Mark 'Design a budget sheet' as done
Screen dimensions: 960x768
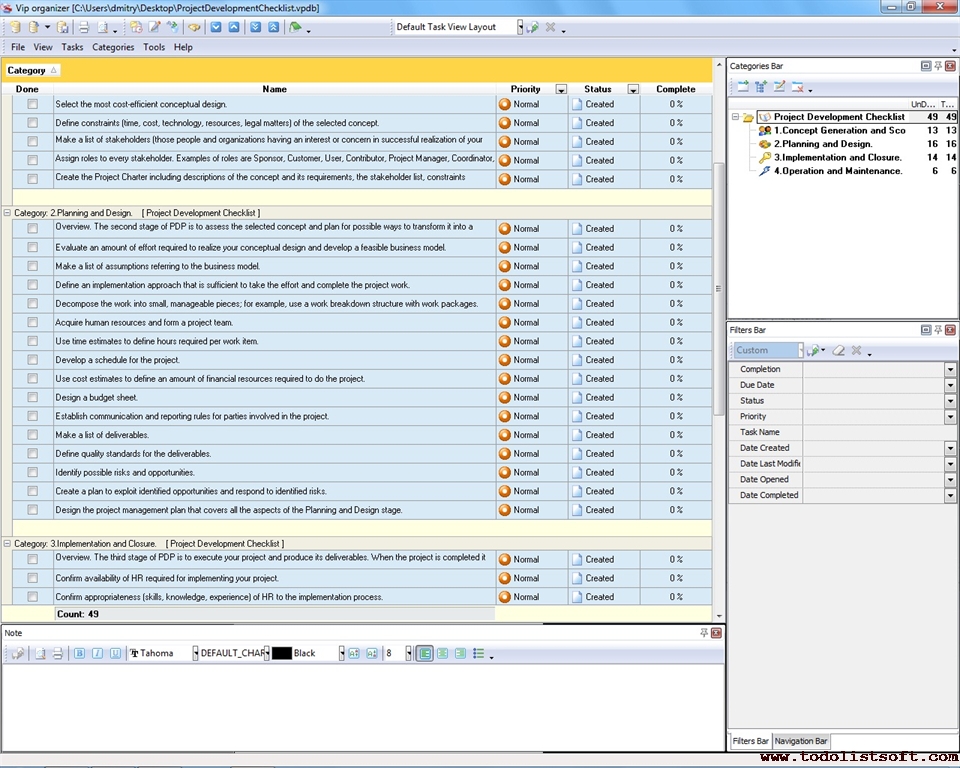click(x=33, y=397)
